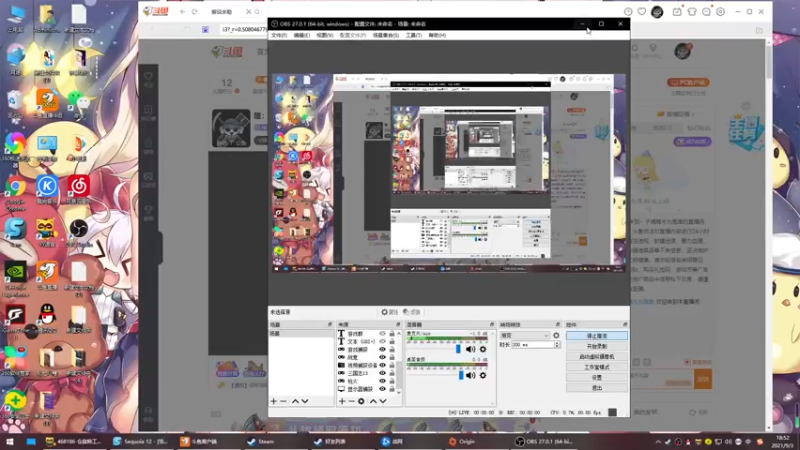
Task: Open the Chrome shortcut on the desktop
Action: click(15, 192)
